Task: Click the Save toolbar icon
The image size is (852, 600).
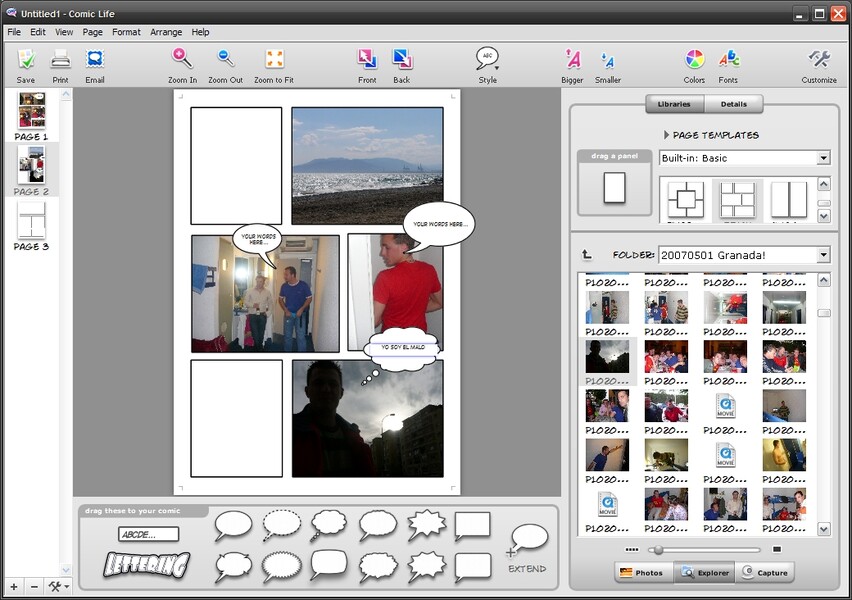Action: (x=26, y=59)
